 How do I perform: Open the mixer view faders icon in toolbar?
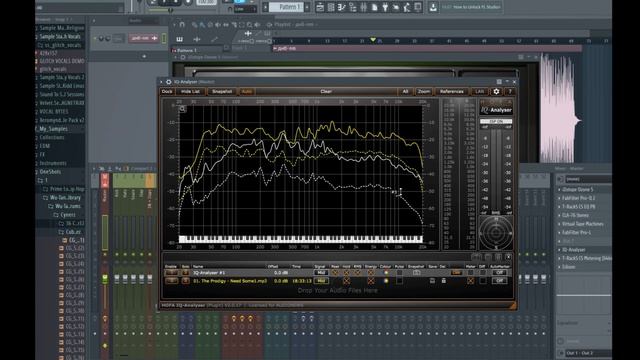point(363,7)
